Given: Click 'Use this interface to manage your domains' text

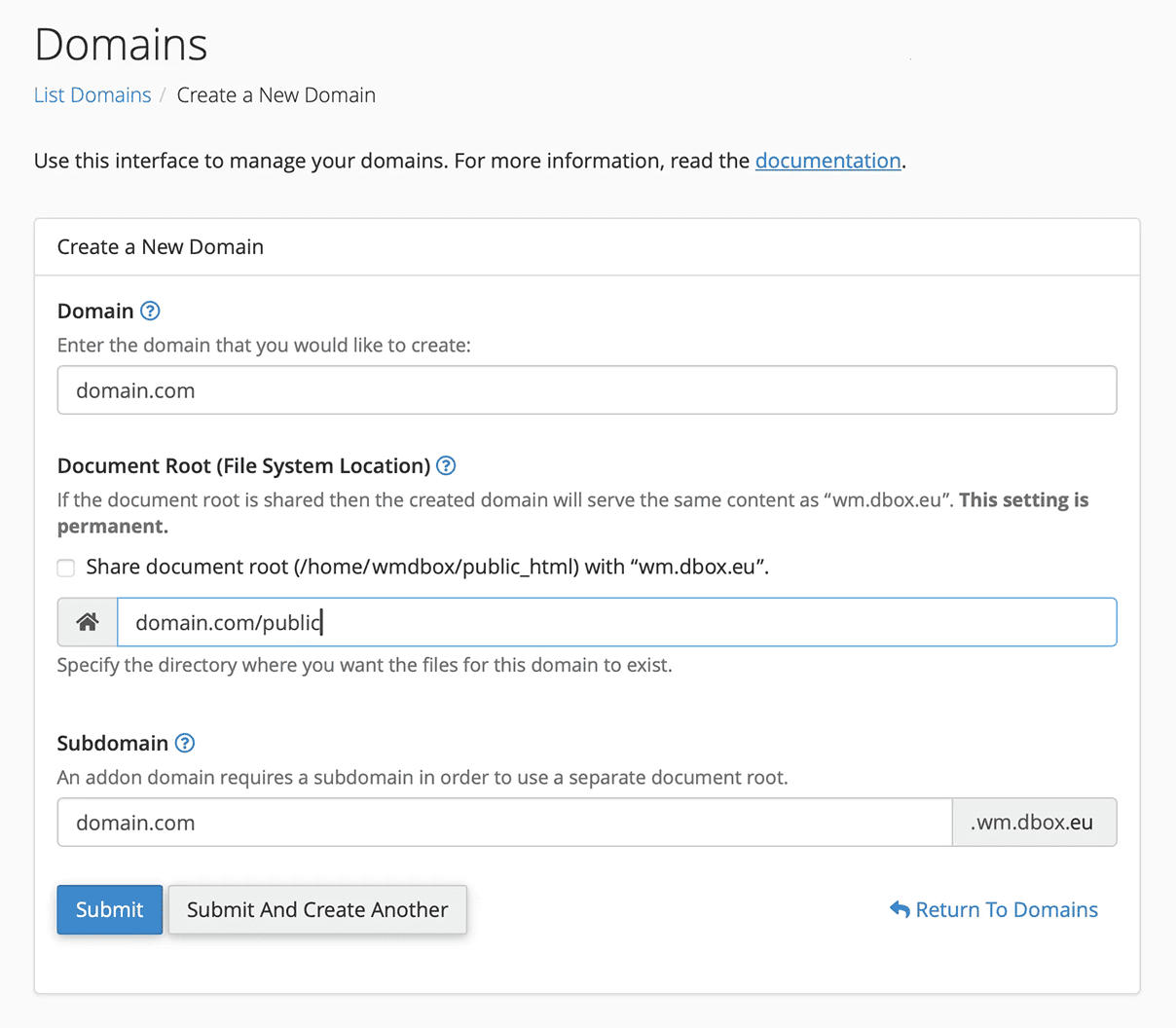Looking at the screenshot, I should coord(470,161).
